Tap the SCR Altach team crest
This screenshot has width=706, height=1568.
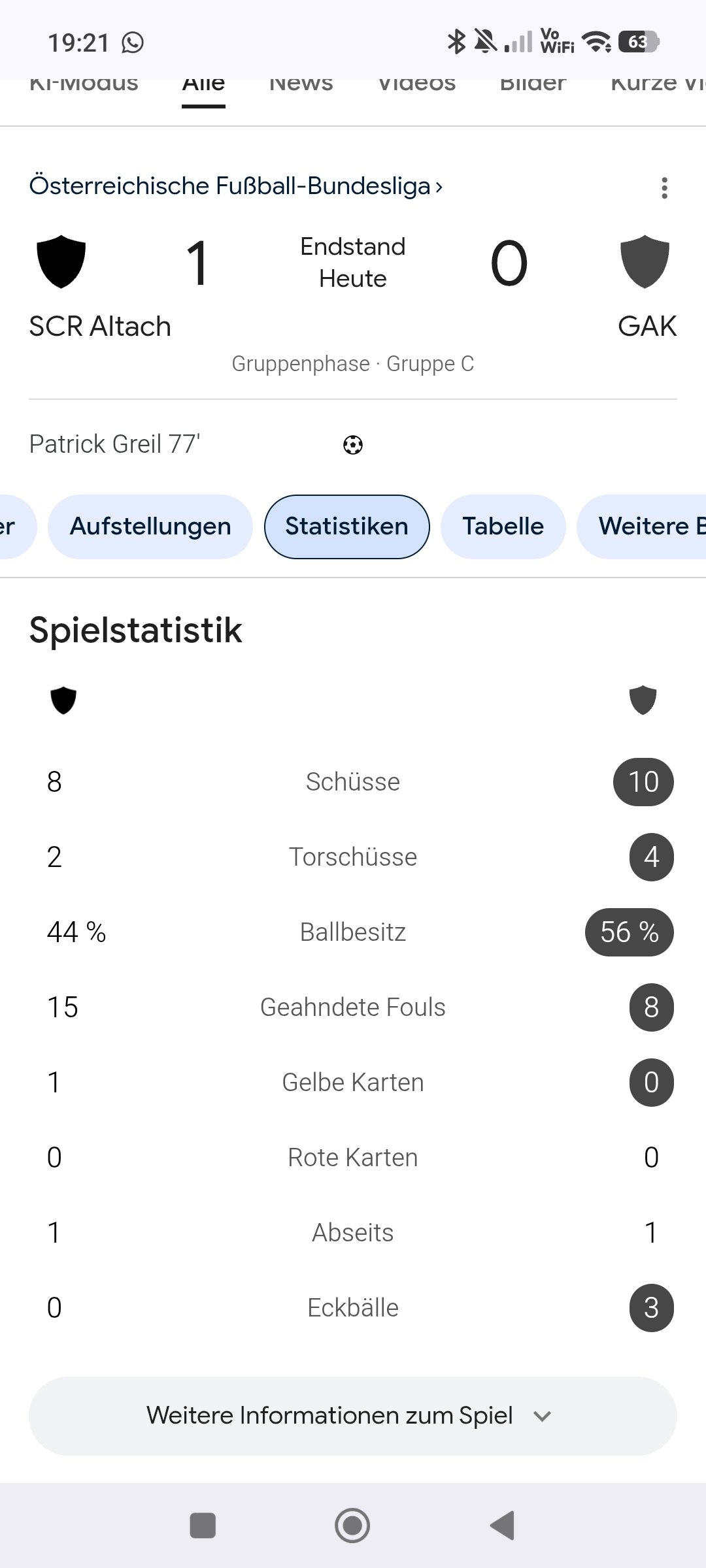pyautogui.click(x=61, y=261)
